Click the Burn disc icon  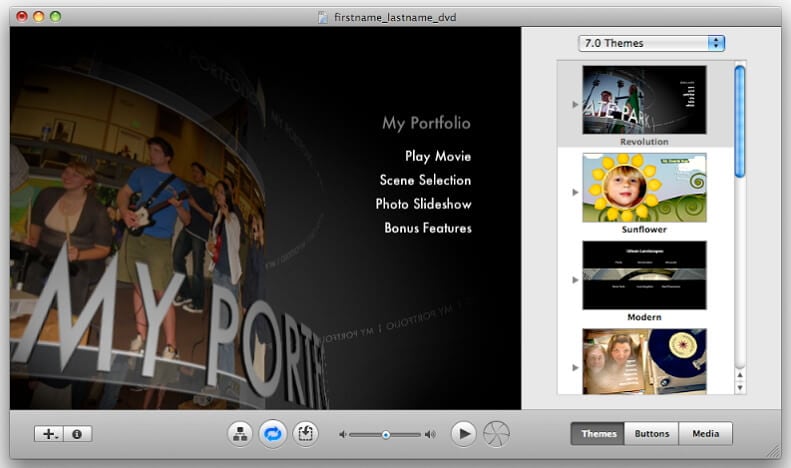coord(496,434)
